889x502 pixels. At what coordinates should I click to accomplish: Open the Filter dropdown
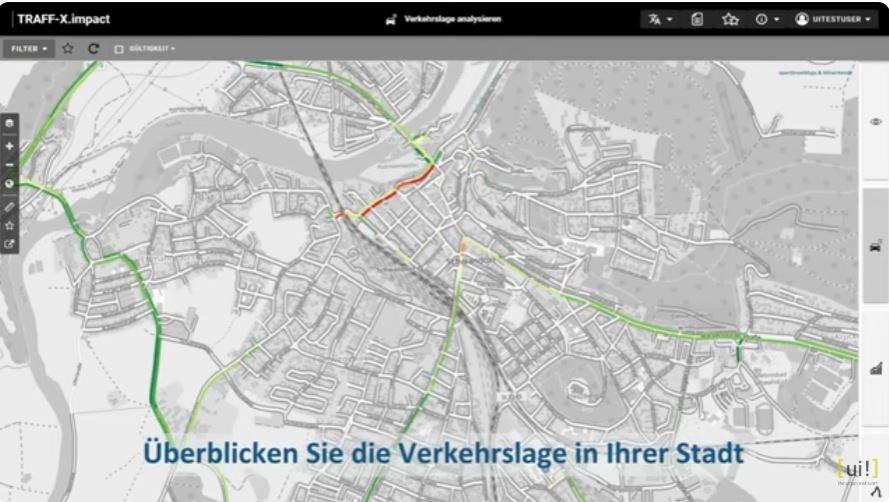tap(29, 48)
